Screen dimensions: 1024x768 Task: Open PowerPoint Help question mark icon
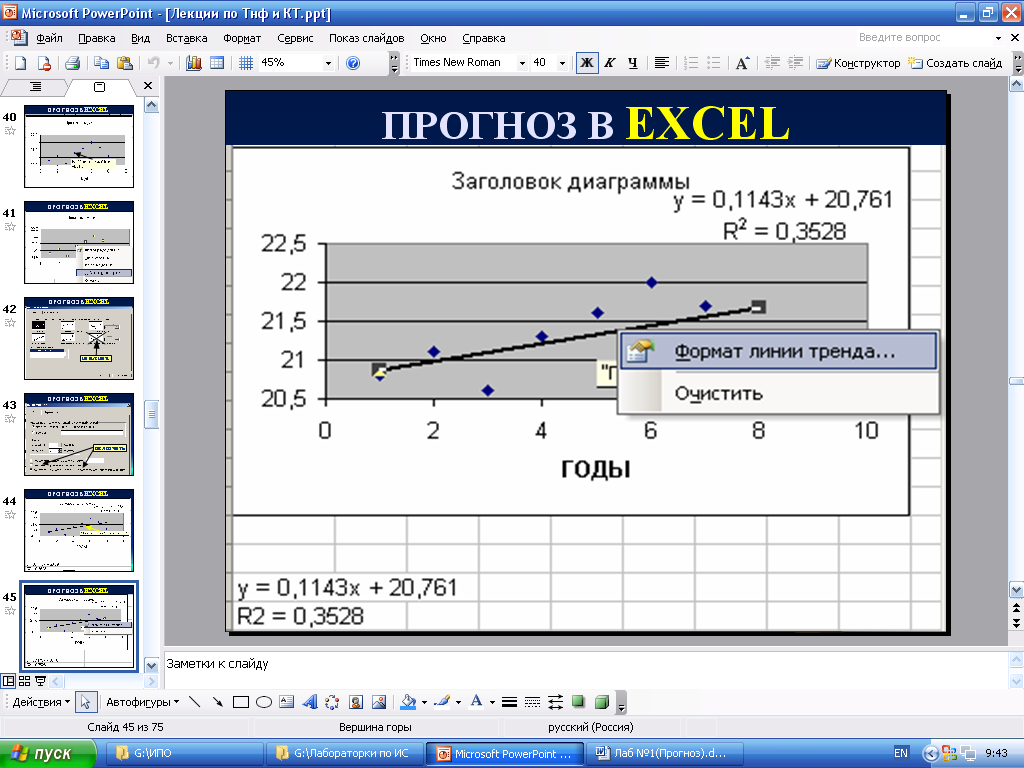tap(353, 63)
